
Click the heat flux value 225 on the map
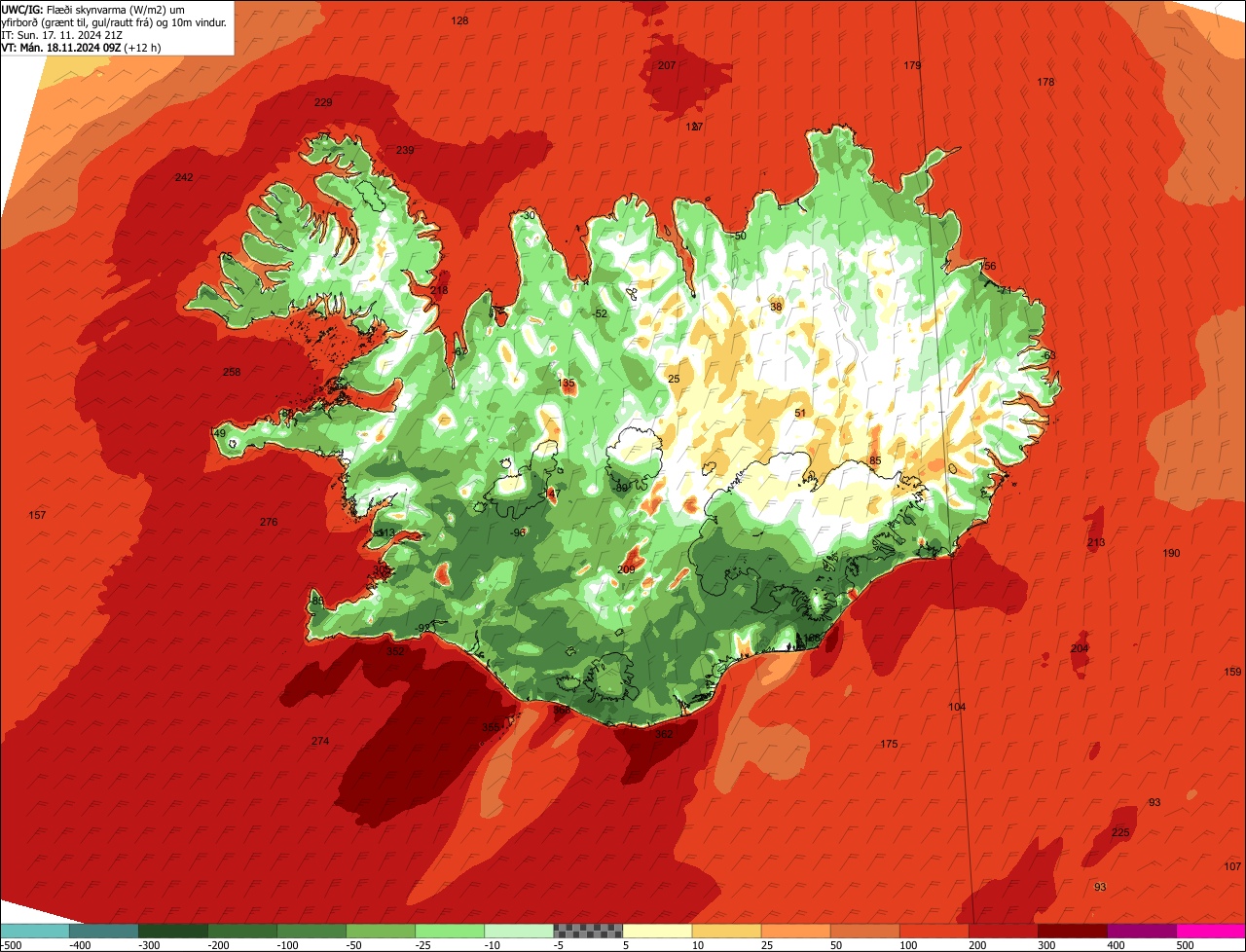(1120, 832)
